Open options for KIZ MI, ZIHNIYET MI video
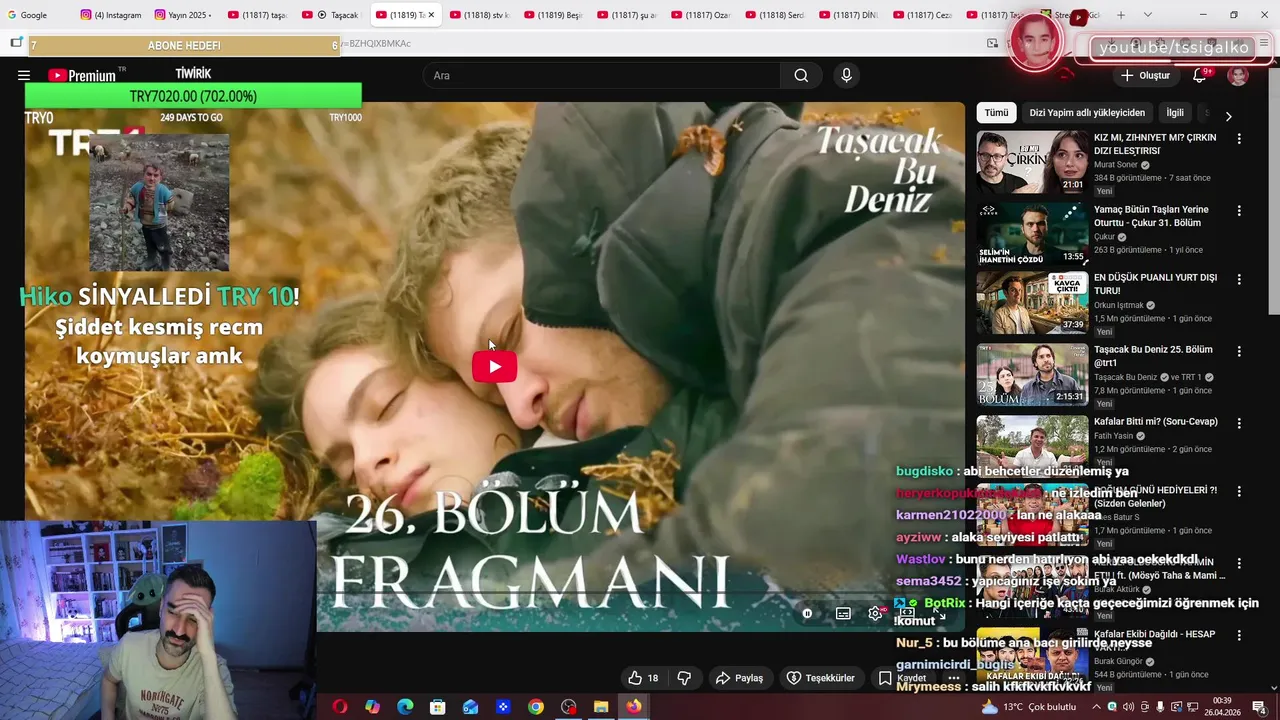The height and width of the screenshot is (720, 1280). (x=1239, y=139)
